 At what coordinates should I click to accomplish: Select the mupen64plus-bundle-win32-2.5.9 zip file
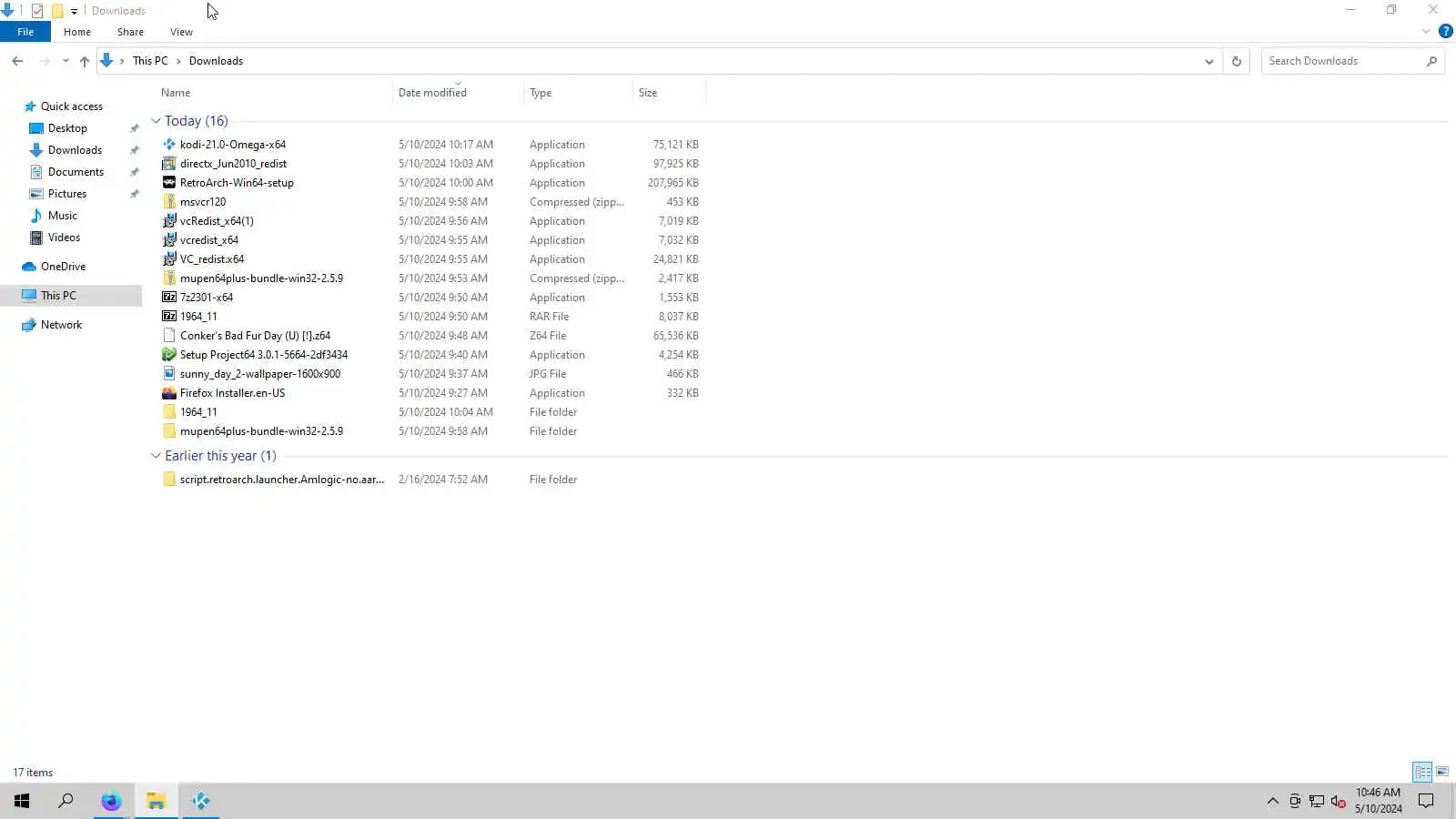click(x=261, y=278)
